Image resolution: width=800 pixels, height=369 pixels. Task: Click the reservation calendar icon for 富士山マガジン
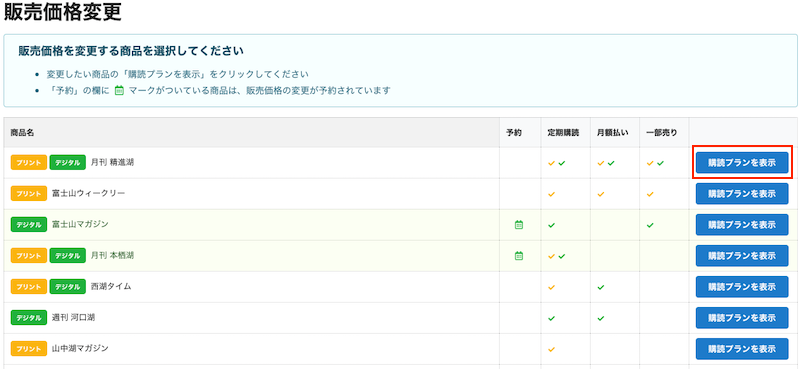pyautogui.click(x=519, y=225)
